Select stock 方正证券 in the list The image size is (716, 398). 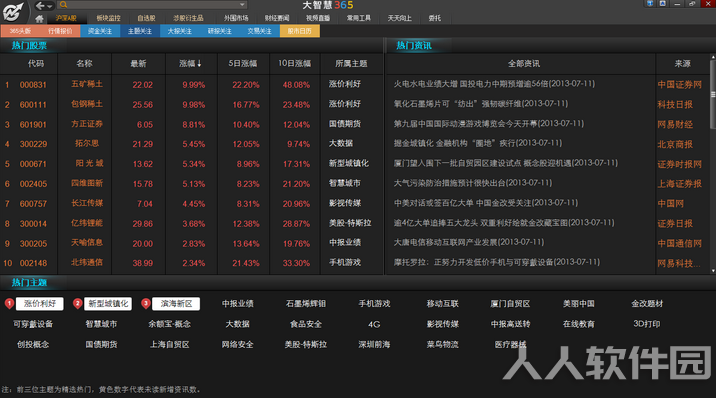[87, 124]
